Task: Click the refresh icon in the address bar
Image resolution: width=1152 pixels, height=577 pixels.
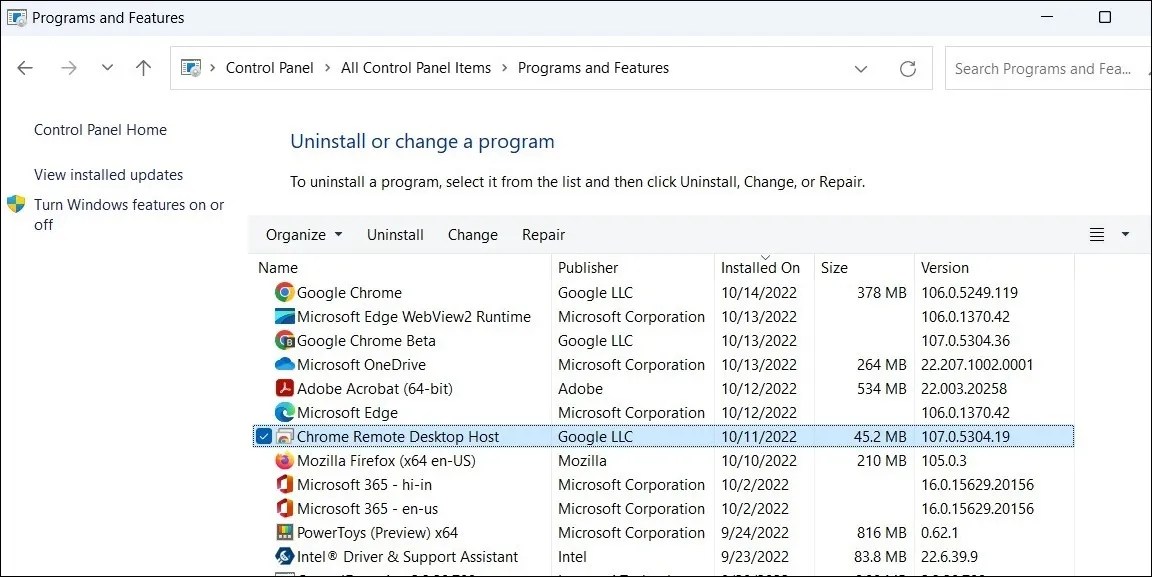Action: [x=908, y=68]
